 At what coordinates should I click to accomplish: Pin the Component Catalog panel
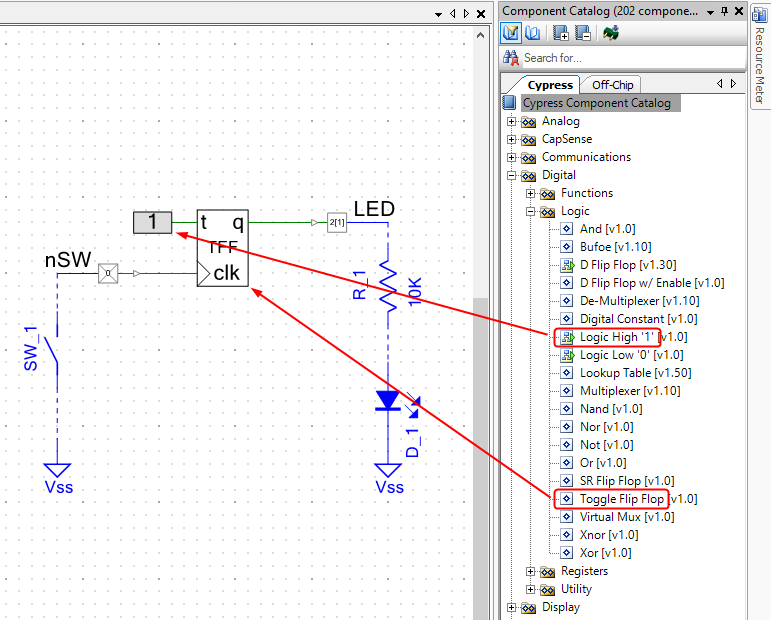[x=725, y=11]
